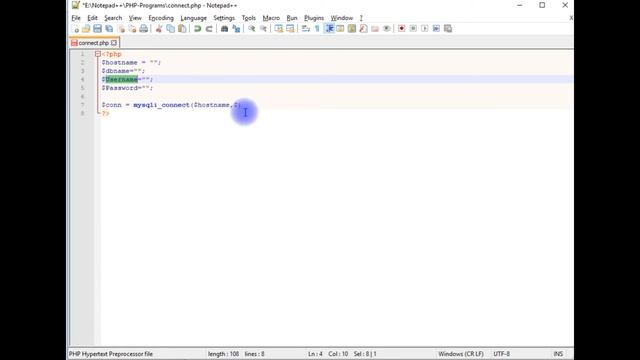This screenshot has width=640, height=360.
Task: Open the Search menu
Action: (113, 18)
